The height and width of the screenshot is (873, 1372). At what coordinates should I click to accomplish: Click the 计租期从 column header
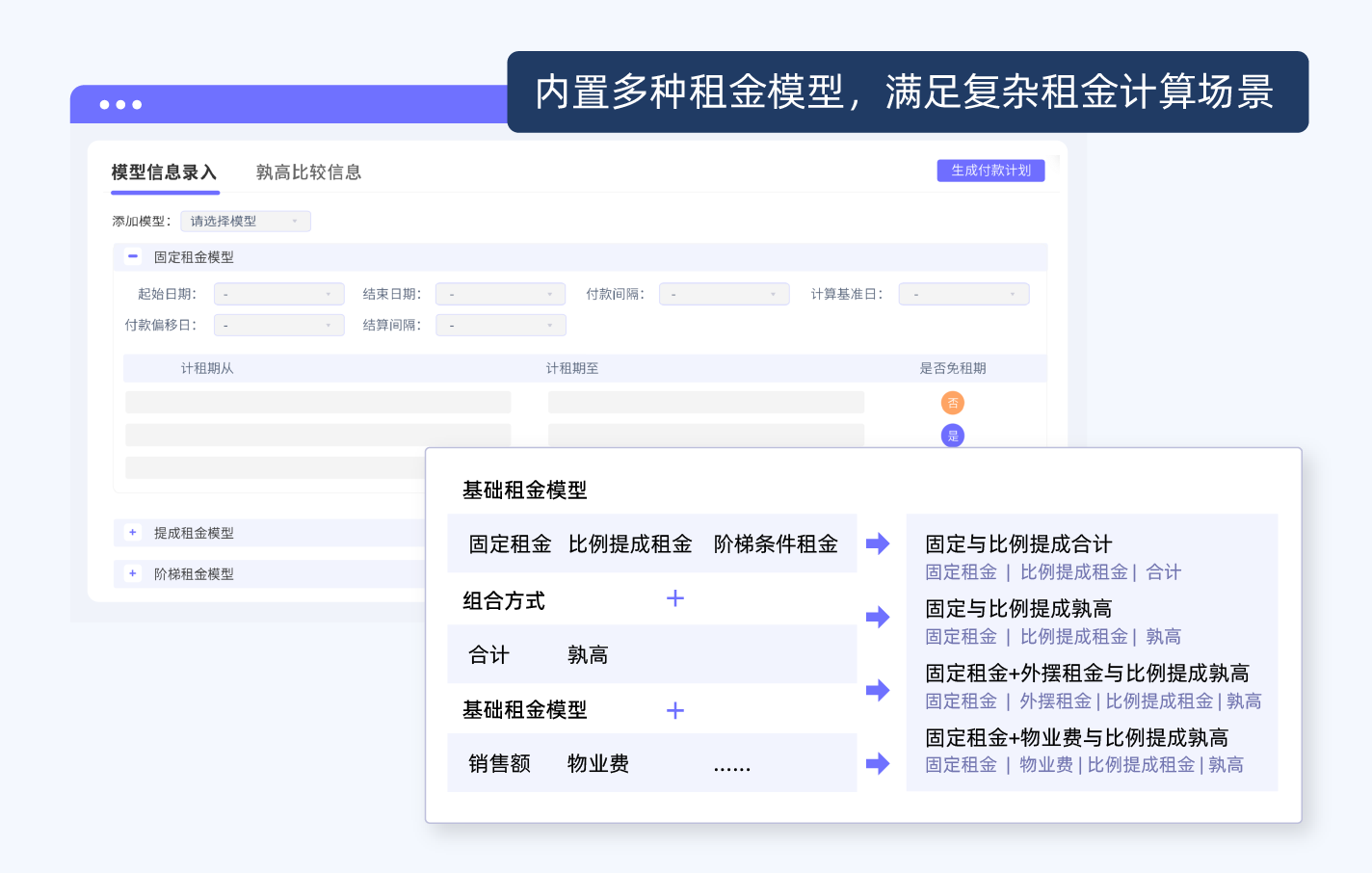pyautogui.click(x=207, y=368)
